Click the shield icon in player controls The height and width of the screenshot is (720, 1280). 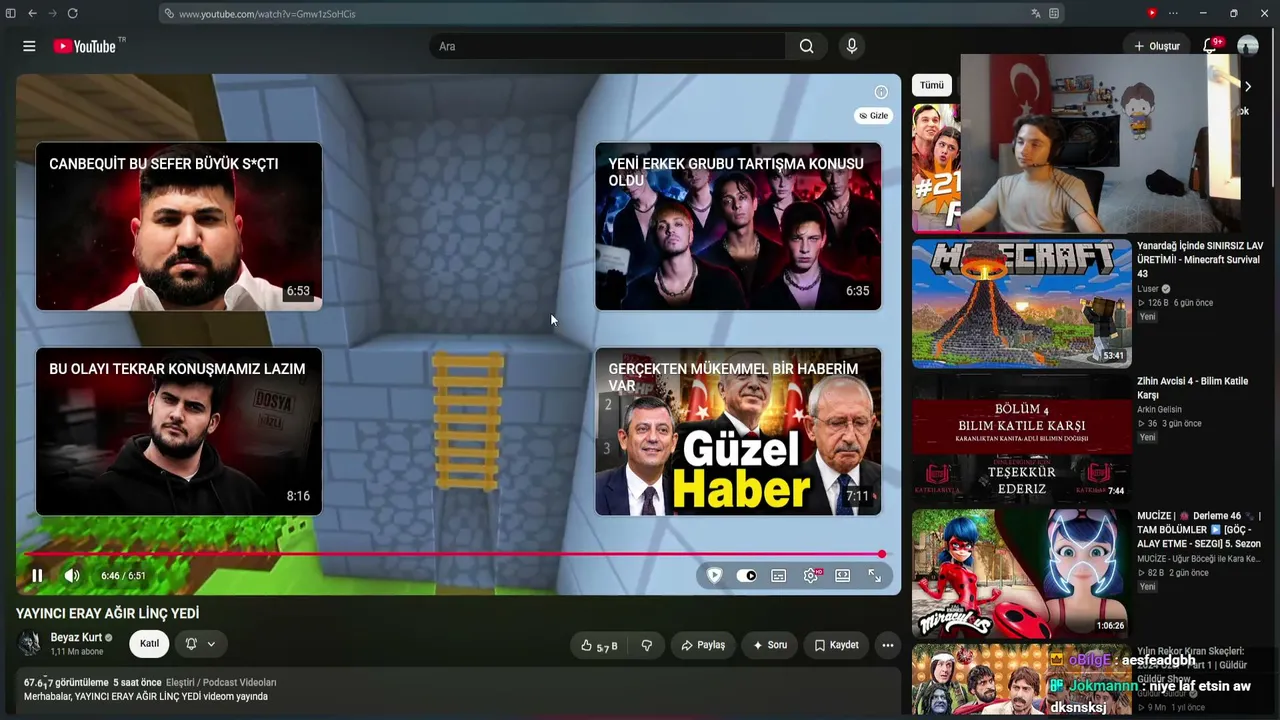(x=714, y=575)
